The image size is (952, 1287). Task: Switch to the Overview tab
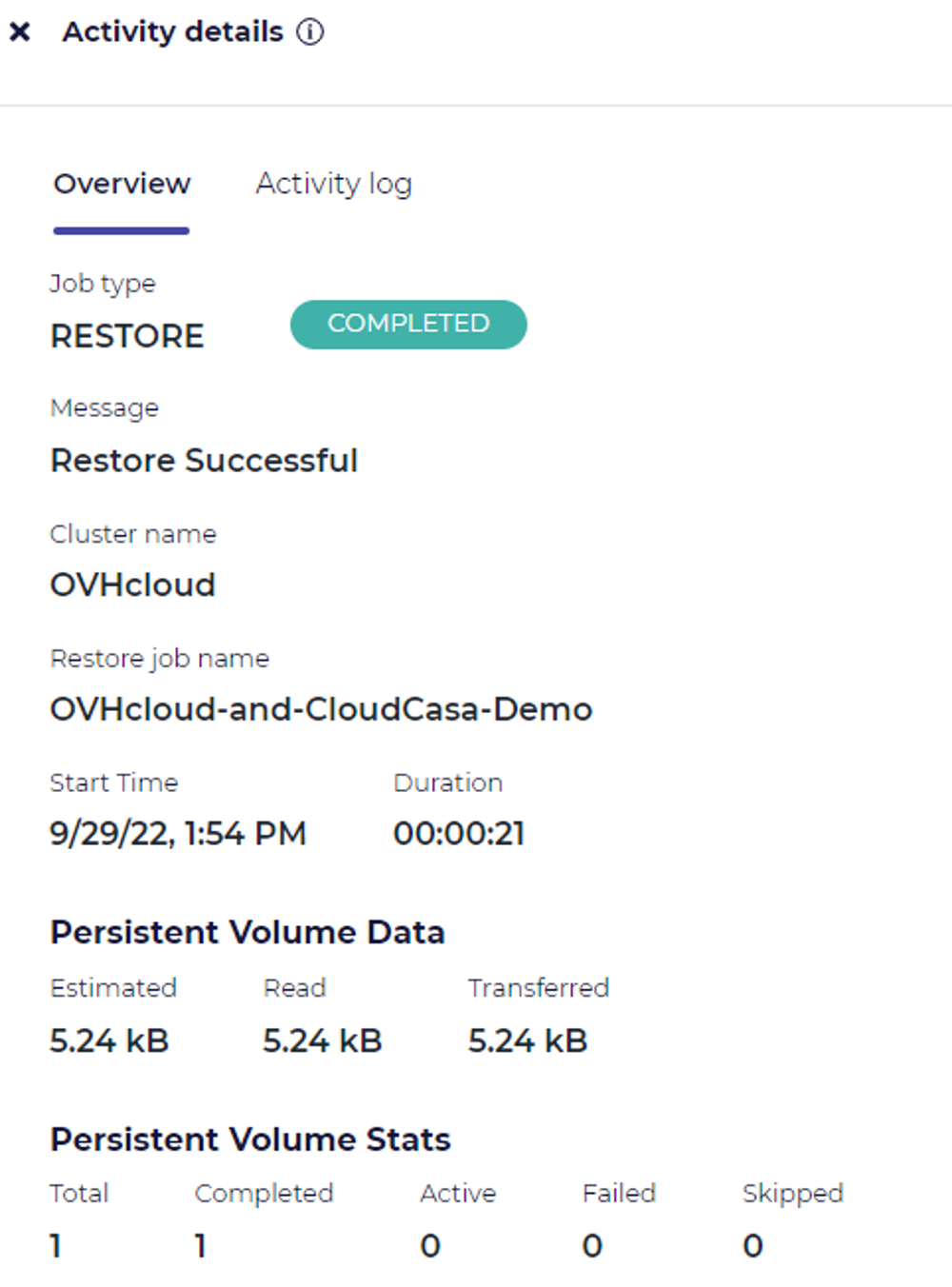tap(122, 184)
